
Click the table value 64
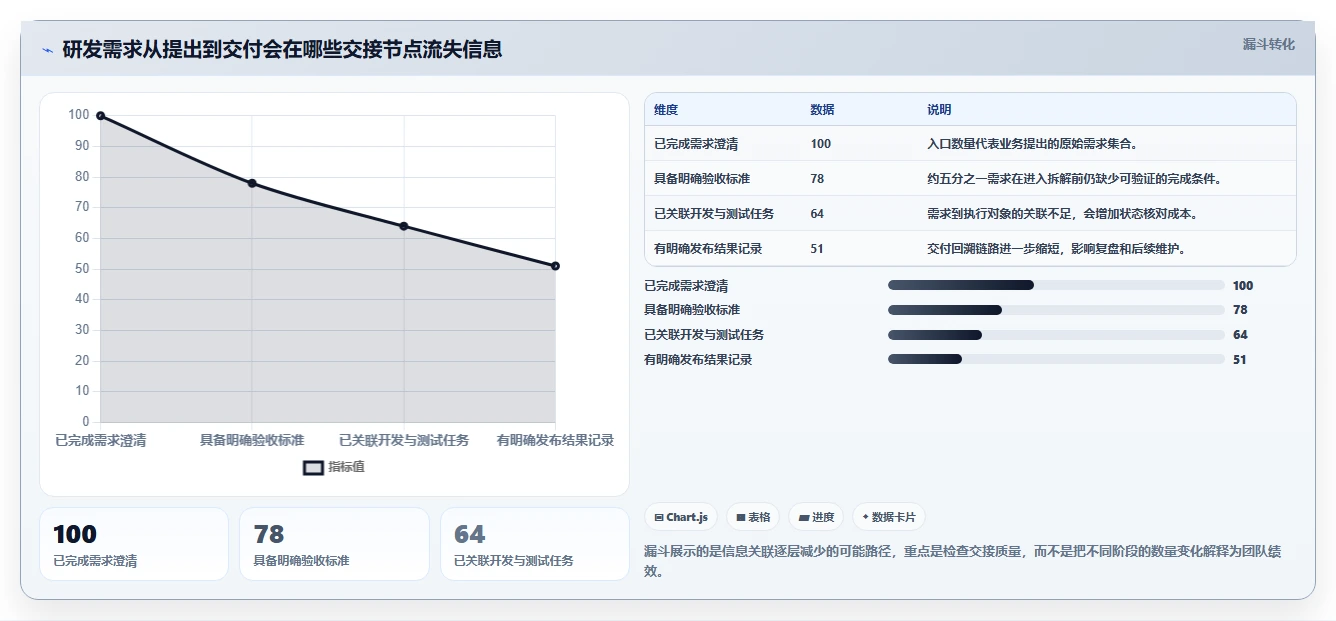(x=817, y=214)
